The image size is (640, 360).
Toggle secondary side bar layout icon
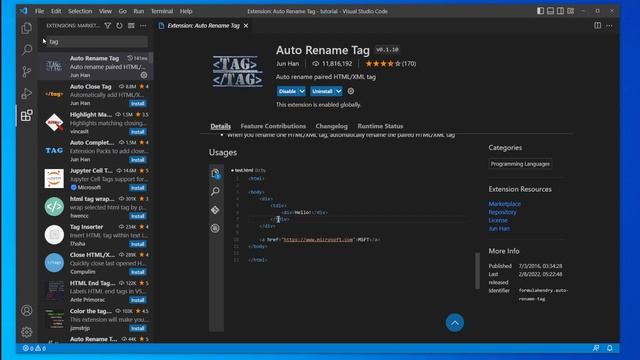560,11
